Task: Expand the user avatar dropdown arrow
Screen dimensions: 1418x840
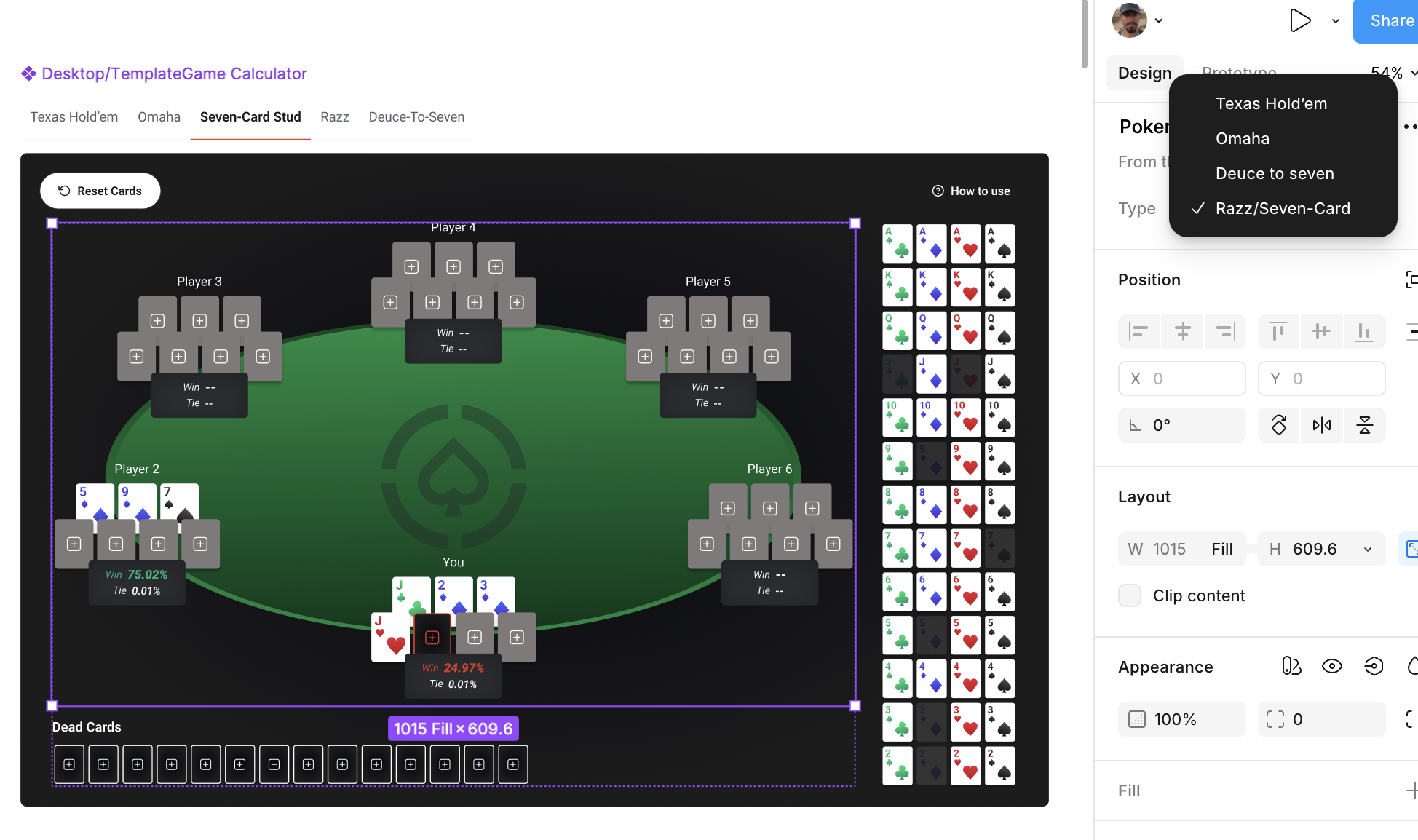Action: (x=1159, y=20)
